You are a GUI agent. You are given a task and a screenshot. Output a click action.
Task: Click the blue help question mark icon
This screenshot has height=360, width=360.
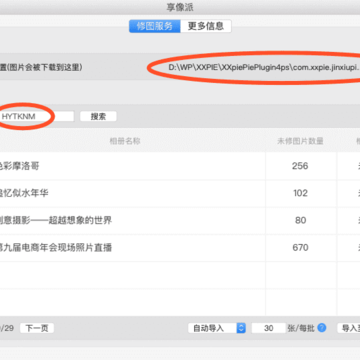321,328
